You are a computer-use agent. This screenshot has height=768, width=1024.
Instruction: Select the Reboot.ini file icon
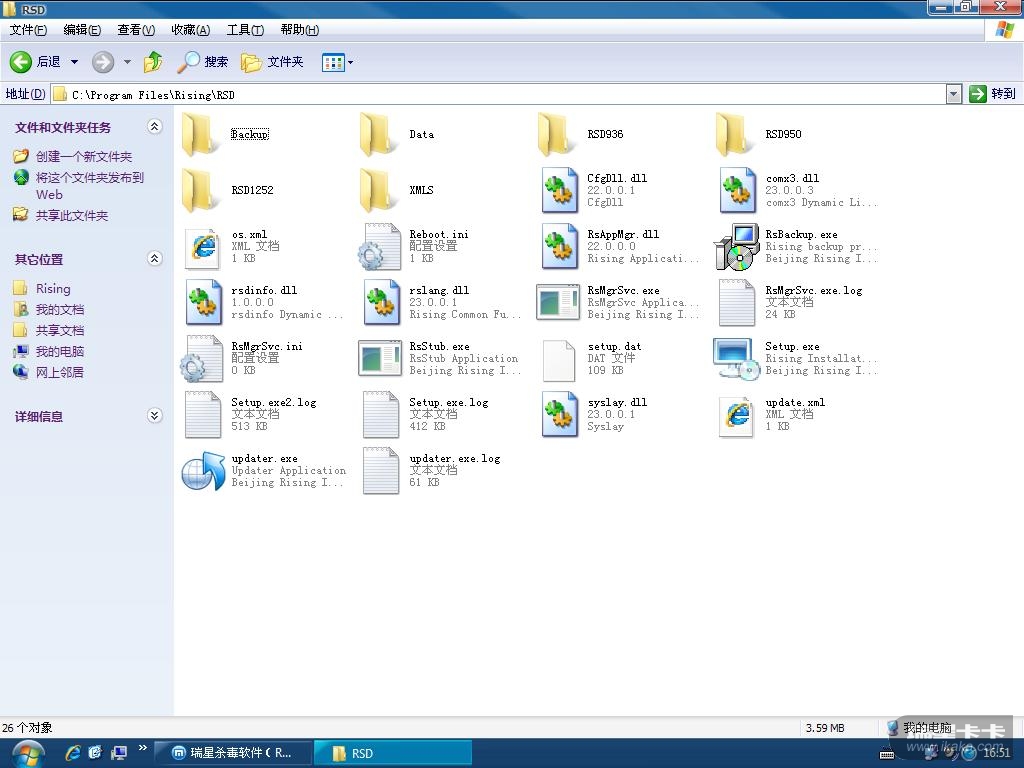(x=380, y=247)
